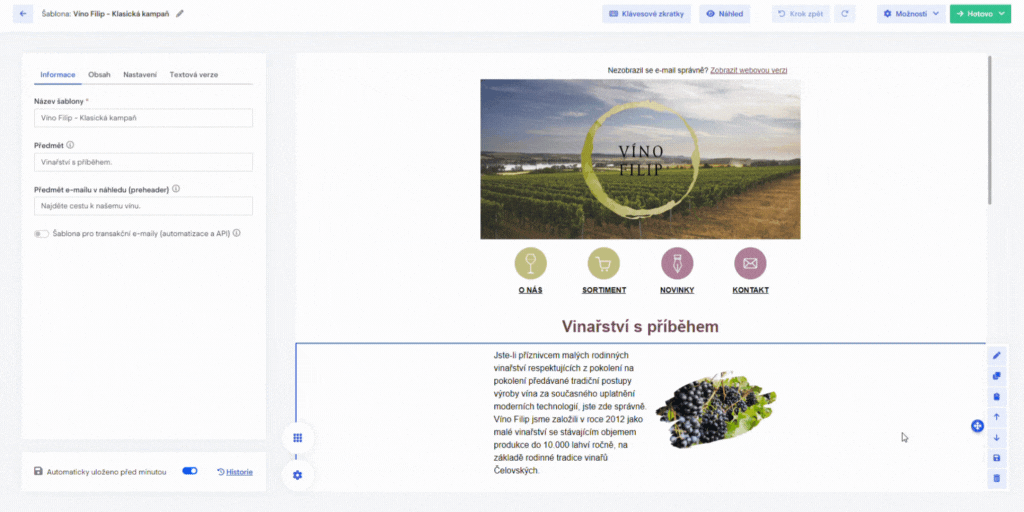Save the selected block with the floppy disk icon
This screenshot has width=1024, height=512.
click(x=996, y=458)
